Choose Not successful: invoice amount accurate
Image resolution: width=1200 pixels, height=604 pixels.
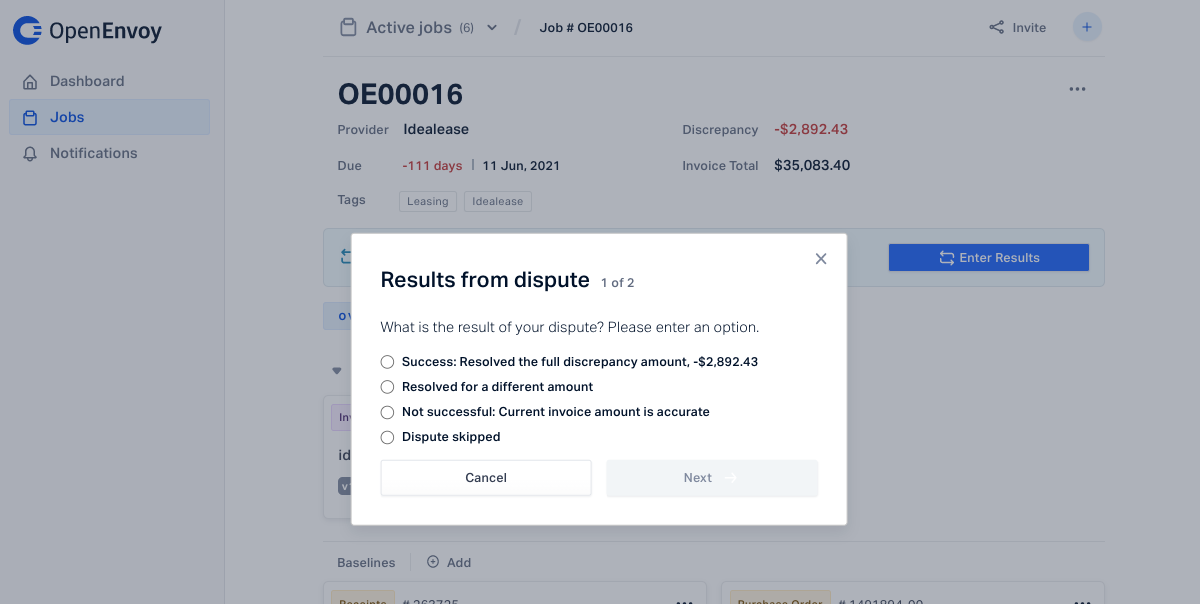click(388, 412)
